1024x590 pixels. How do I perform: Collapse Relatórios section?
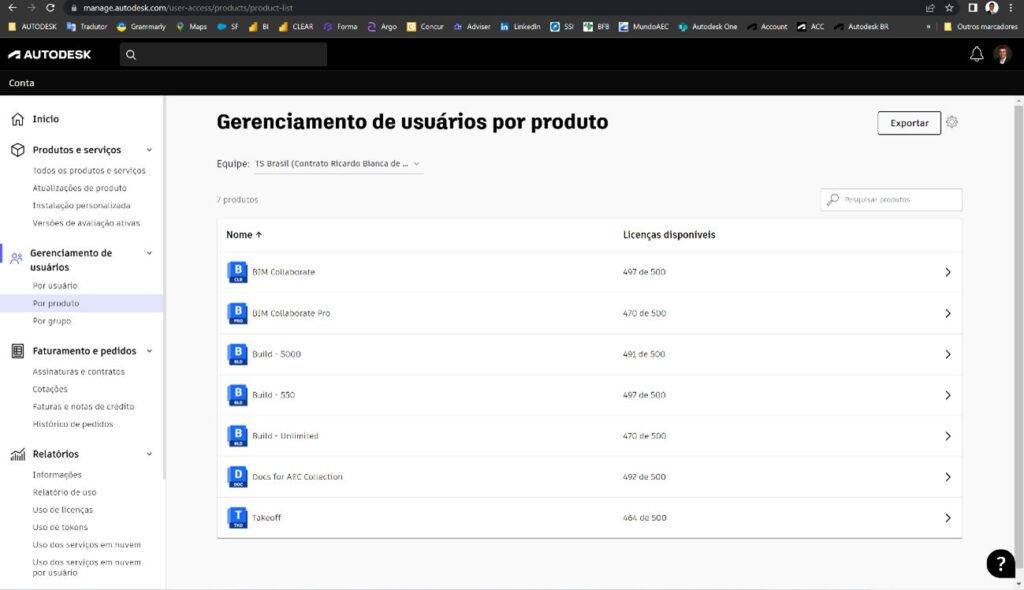click(x=149, y=454)
